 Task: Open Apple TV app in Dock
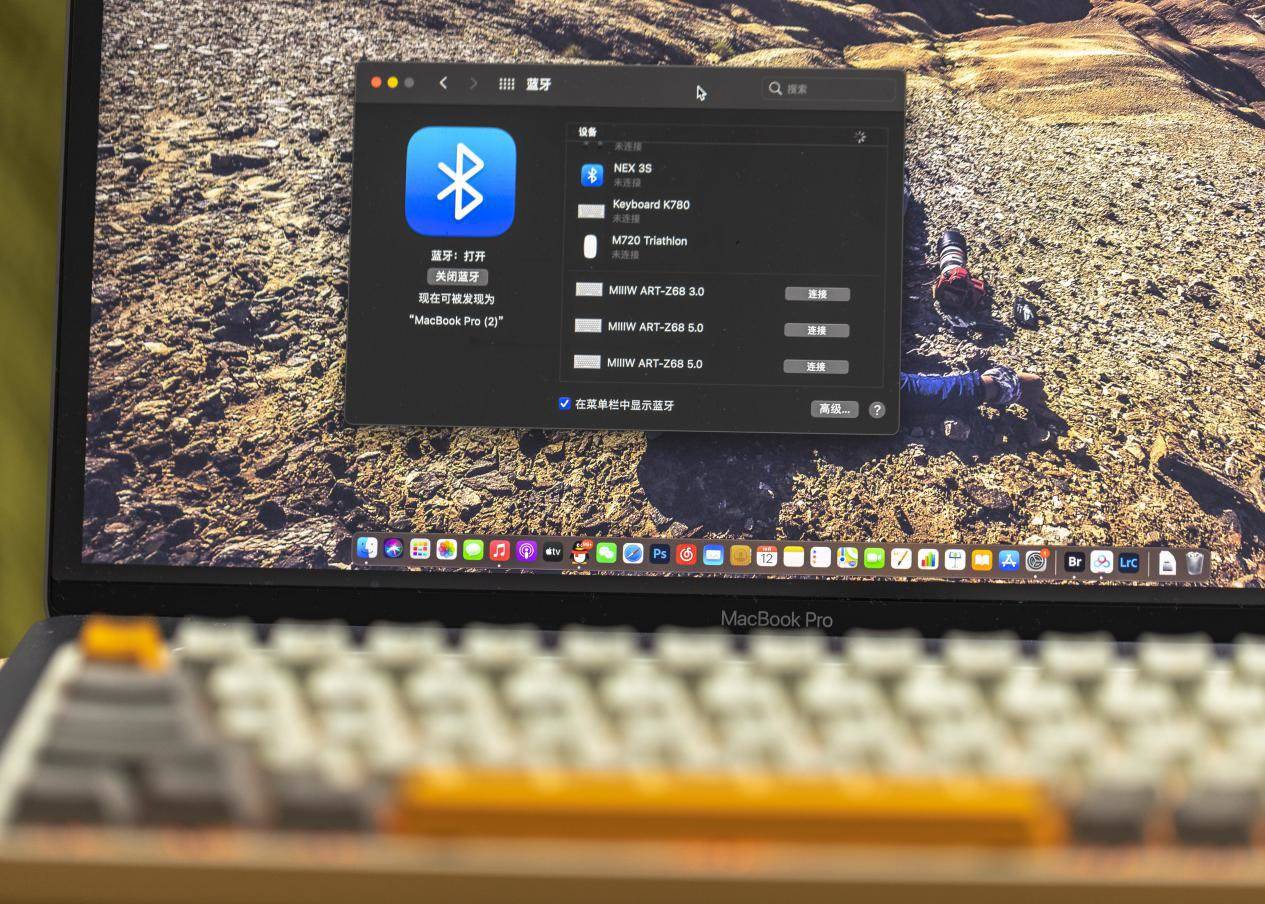(x=553, y=552)
